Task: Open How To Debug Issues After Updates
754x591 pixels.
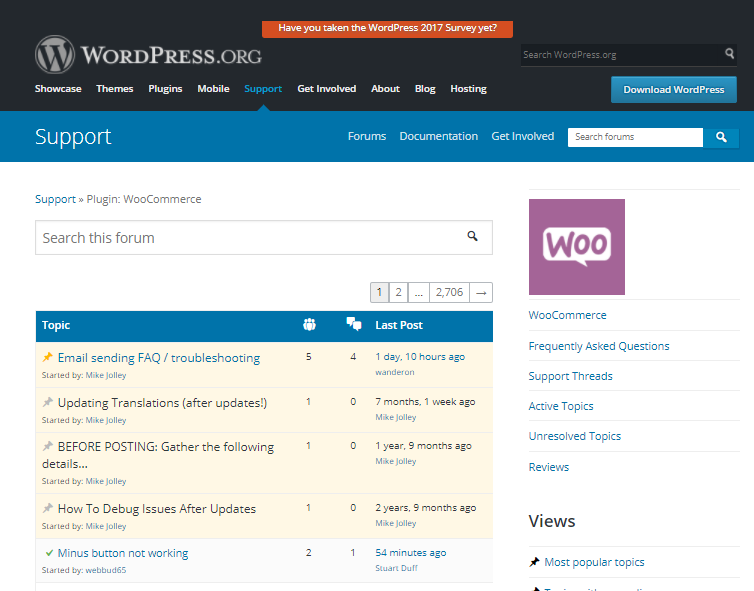Action: coord(157,509)
